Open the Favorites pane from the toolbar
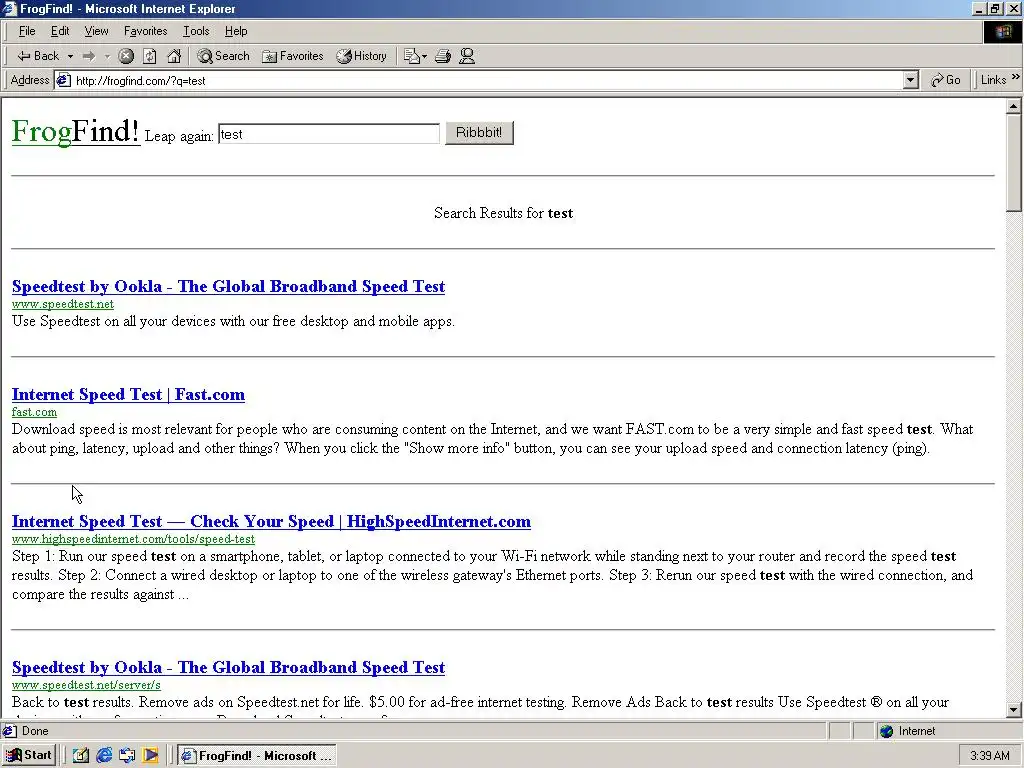Viewport: 1024px width, 768px height. click(x=293, y=56)
